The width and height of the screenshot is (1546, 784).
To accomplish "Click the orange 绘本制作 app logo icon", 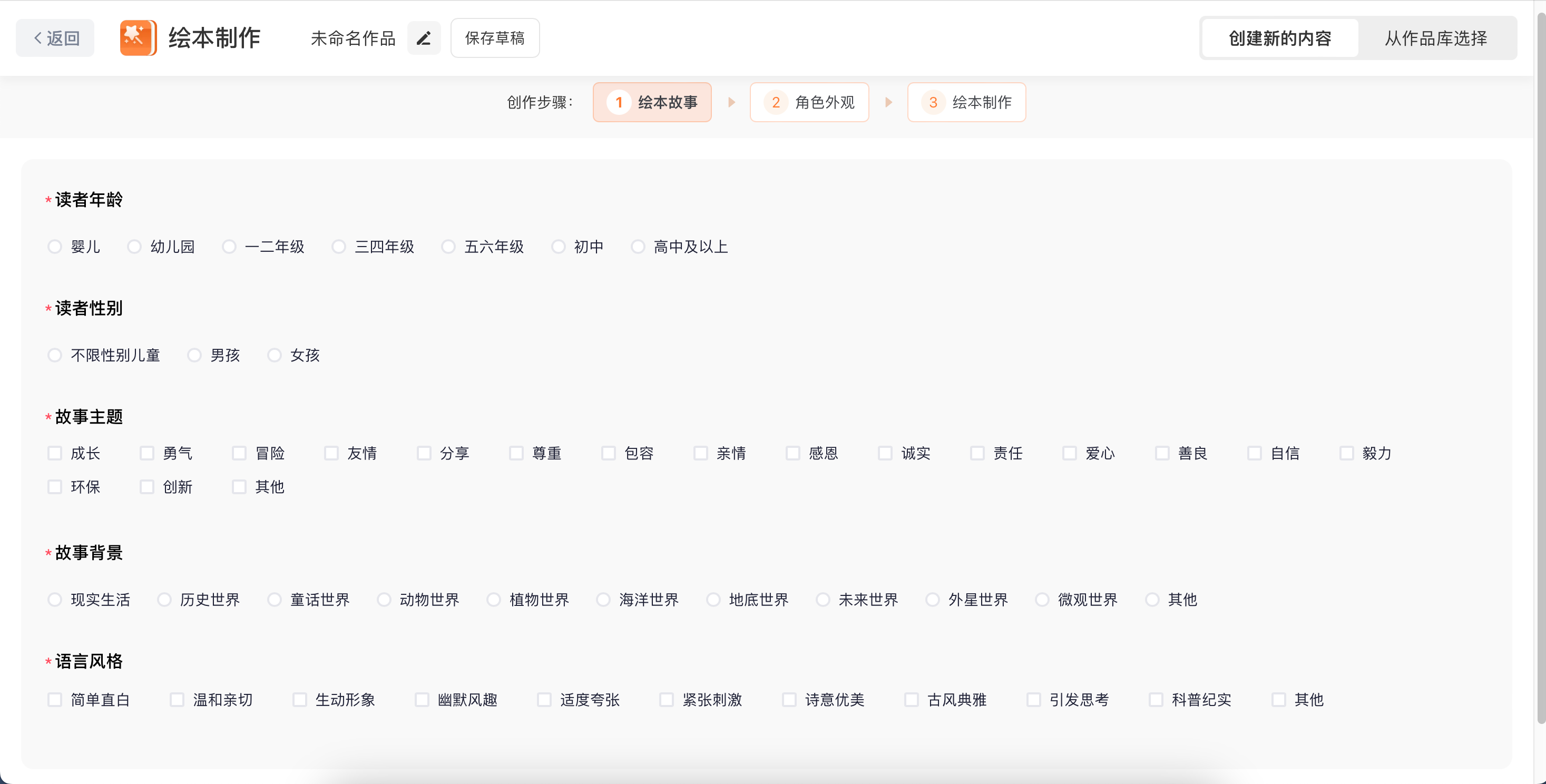I will click(x=138, y=38).
